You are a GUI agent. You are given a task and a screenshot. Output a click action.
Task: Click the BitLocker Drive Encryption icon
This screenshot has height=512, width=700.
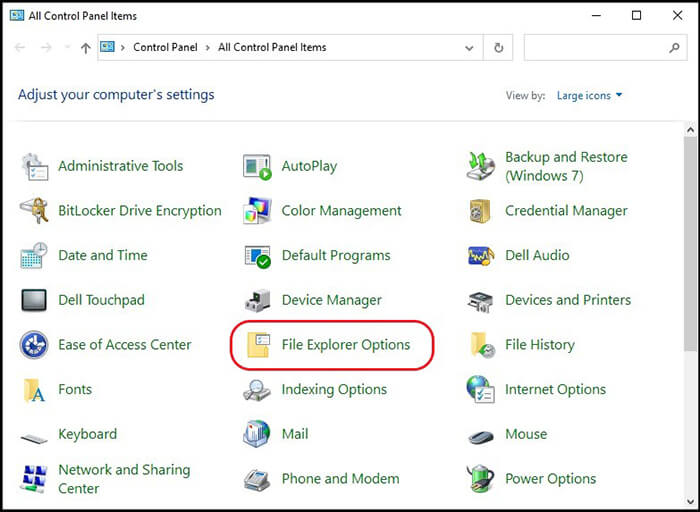click(34, 211)
